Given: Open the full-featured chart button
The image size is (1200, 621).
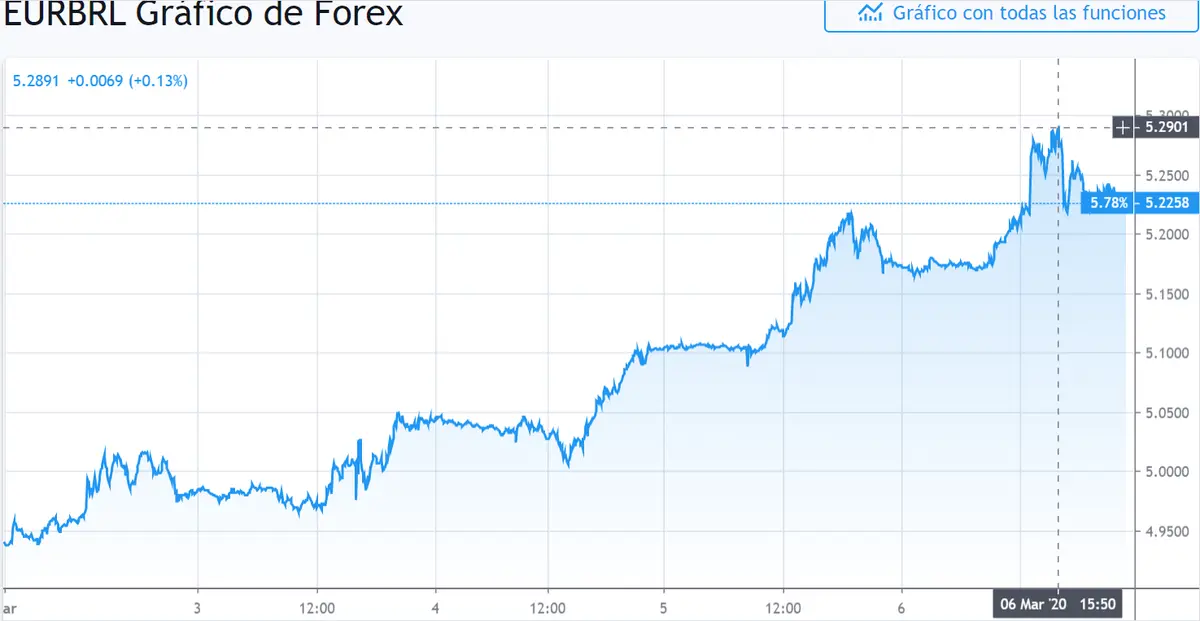Looking at the screenshot, I should (x=1011, y=14).
